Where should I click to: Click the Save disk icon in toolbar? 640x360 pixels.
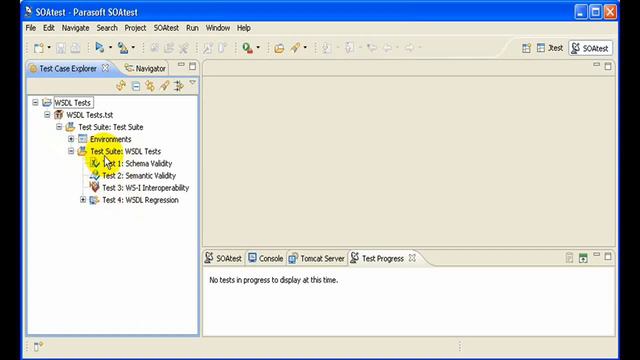61,48
